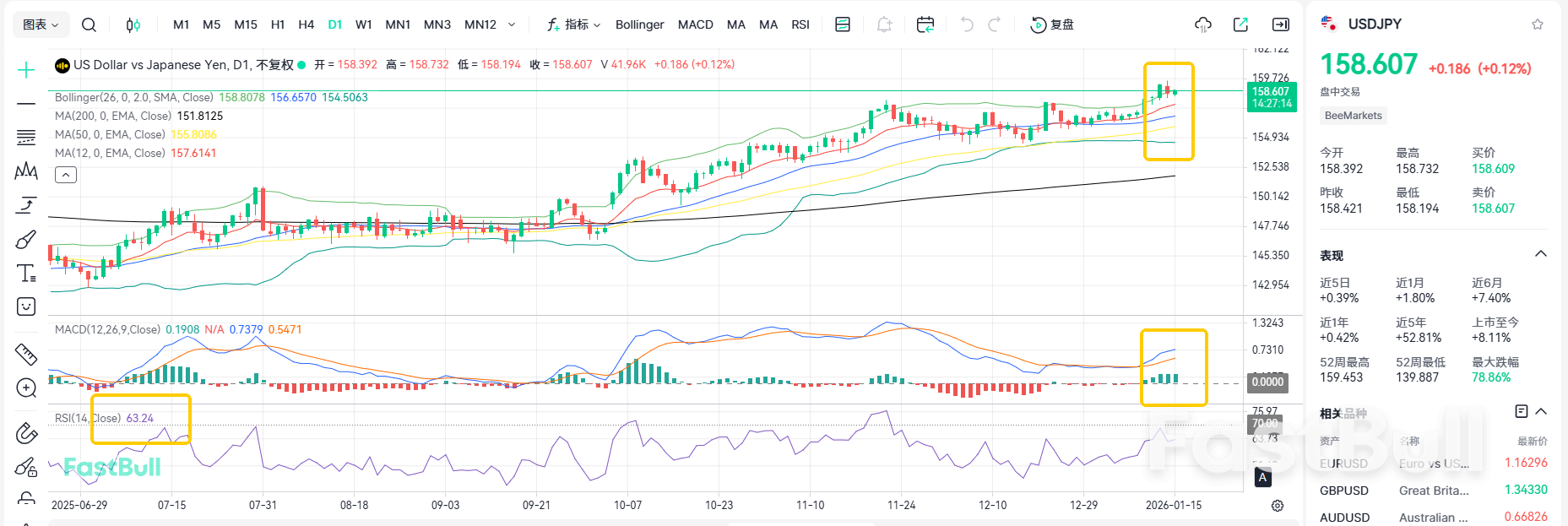This screenshot has height=526, width=1568.
Task: Select the crosshair cursor tool
Action: coord(26,70)
